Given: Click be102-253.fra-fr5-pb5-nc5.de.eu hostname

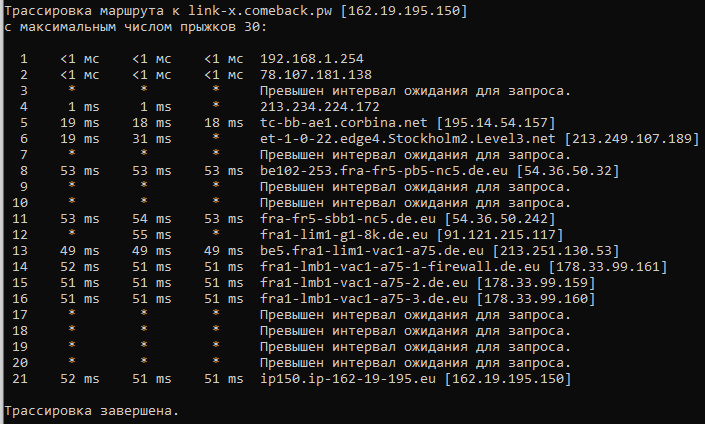Looking at the screenshot, I should 384,171.
